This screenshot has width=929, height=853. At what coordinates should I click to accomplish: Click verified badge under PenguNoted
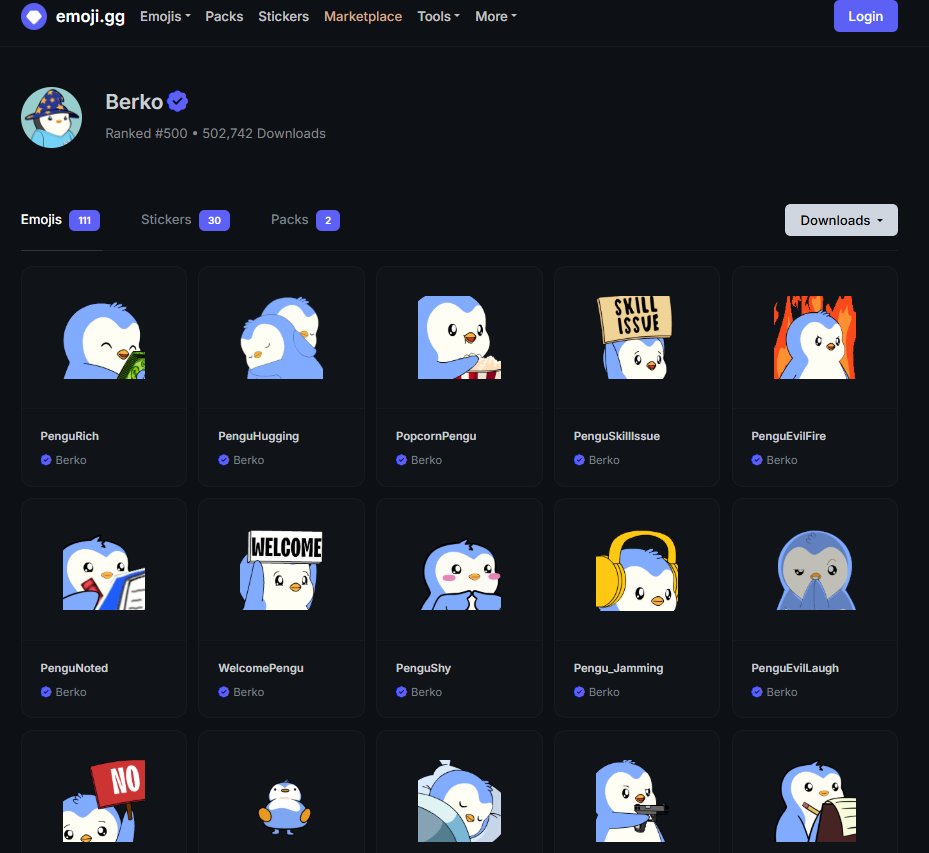click(x=46, y=692)
